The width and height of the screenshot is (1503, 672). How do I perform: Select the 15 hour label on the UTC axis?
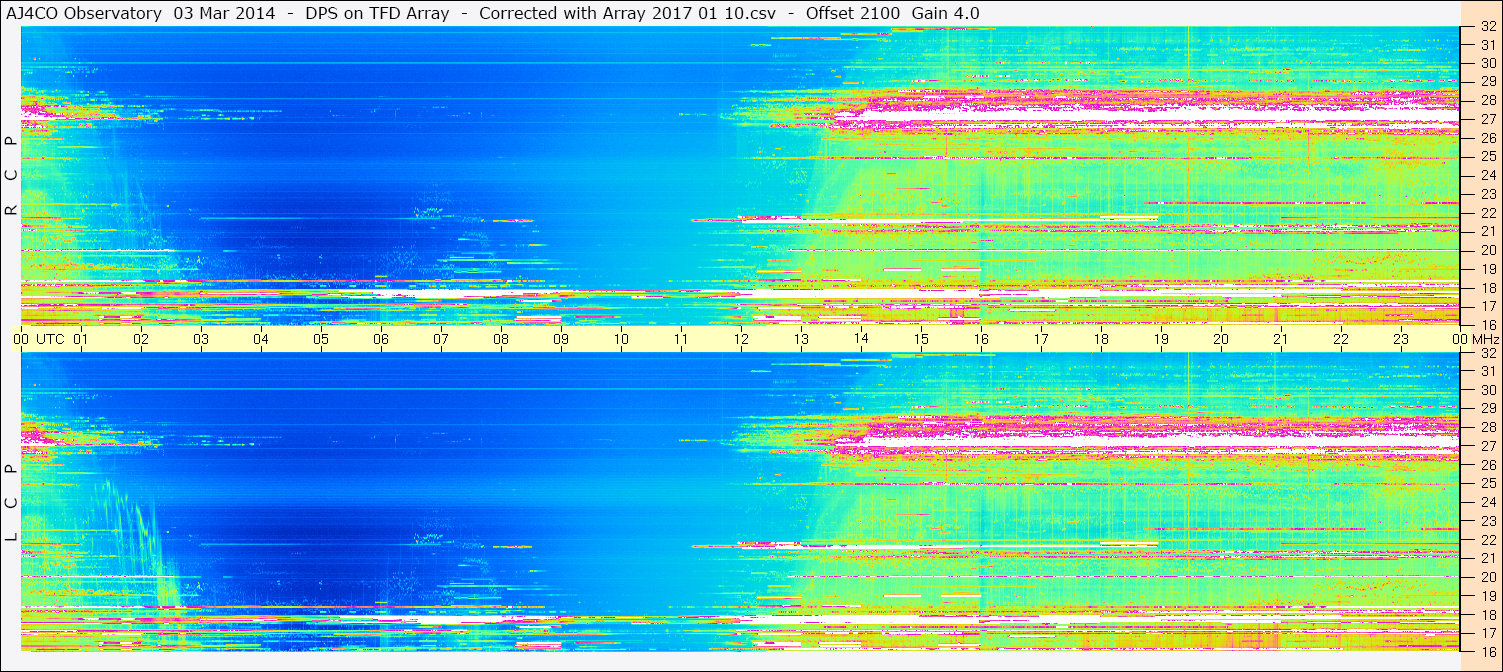(x=920, y=339)
